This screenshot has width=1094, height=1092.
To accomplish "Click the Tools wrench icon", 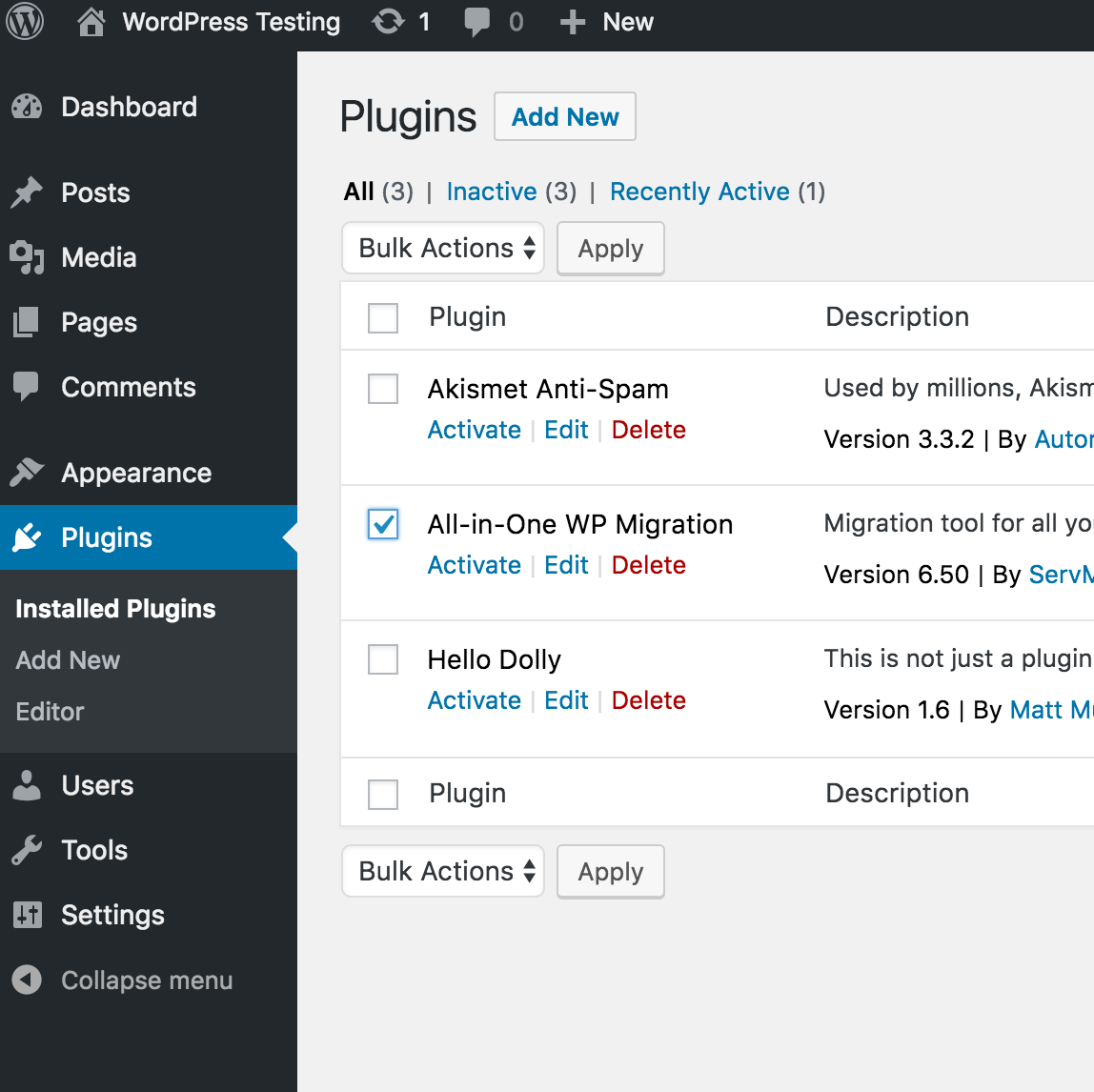I will (x=28, y=850).
